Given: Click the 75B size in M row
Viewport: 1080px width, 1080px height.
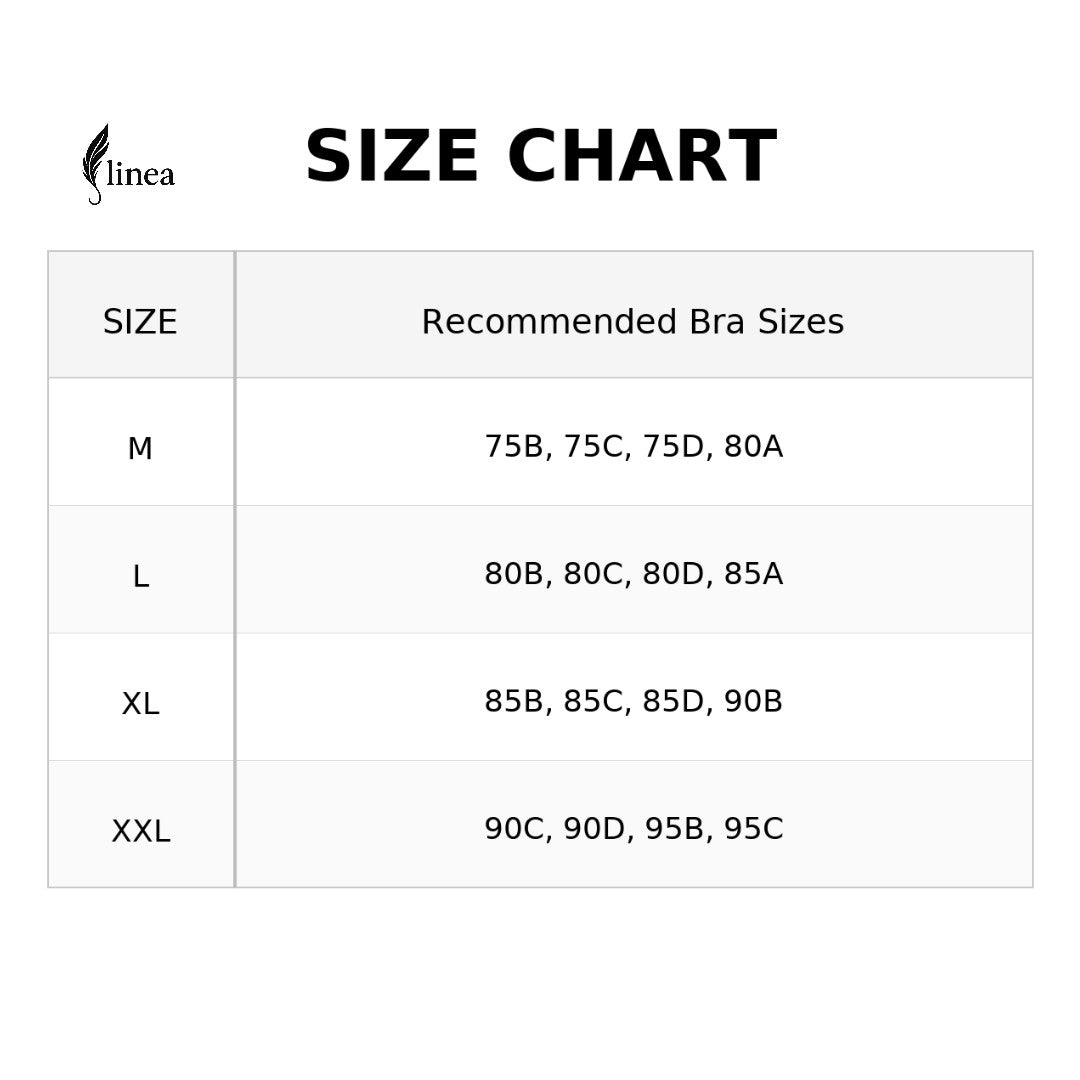Looking at the screenshot, I should point(514,447).
